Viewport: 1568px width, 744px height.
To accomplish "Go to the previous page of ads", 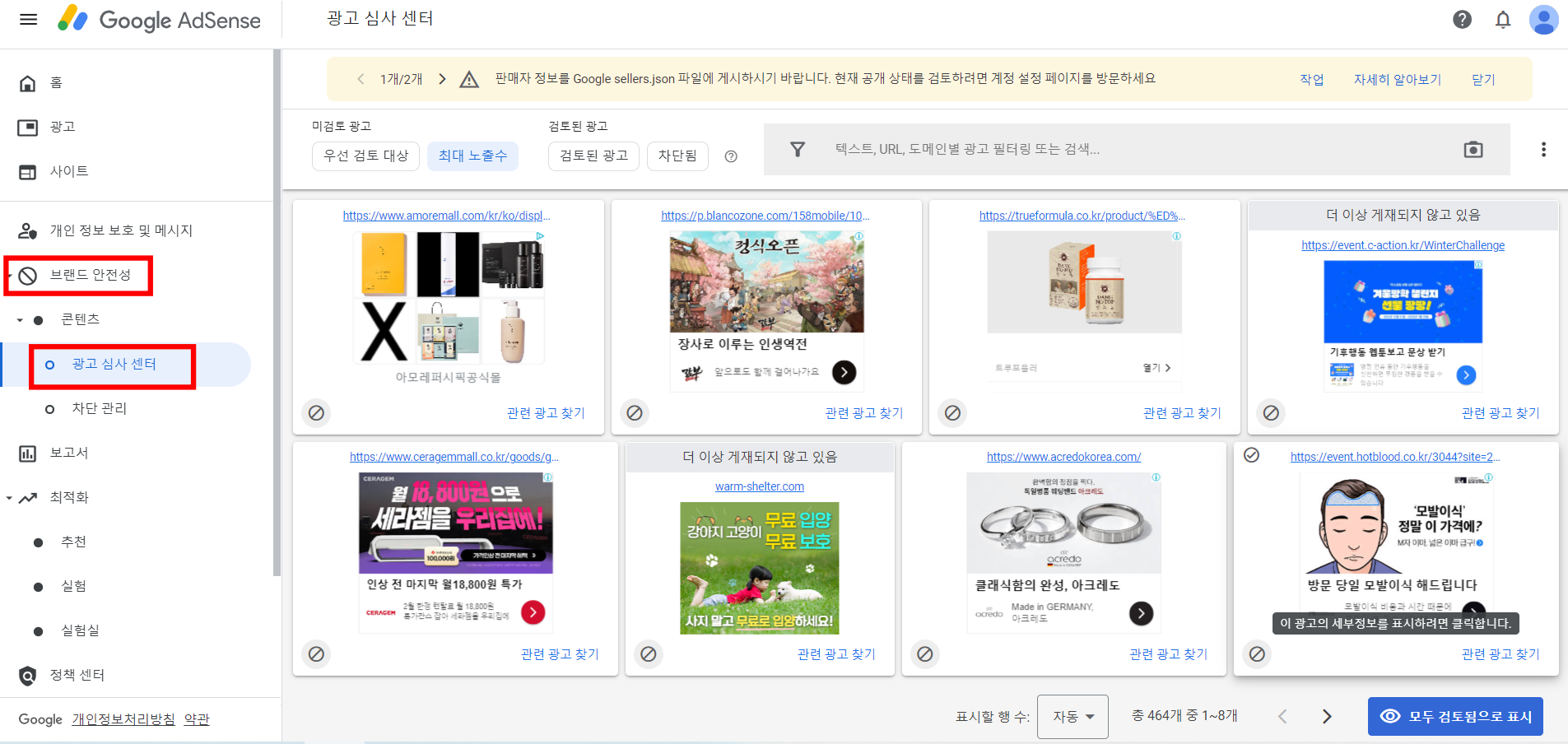I will pos(1282,716).
